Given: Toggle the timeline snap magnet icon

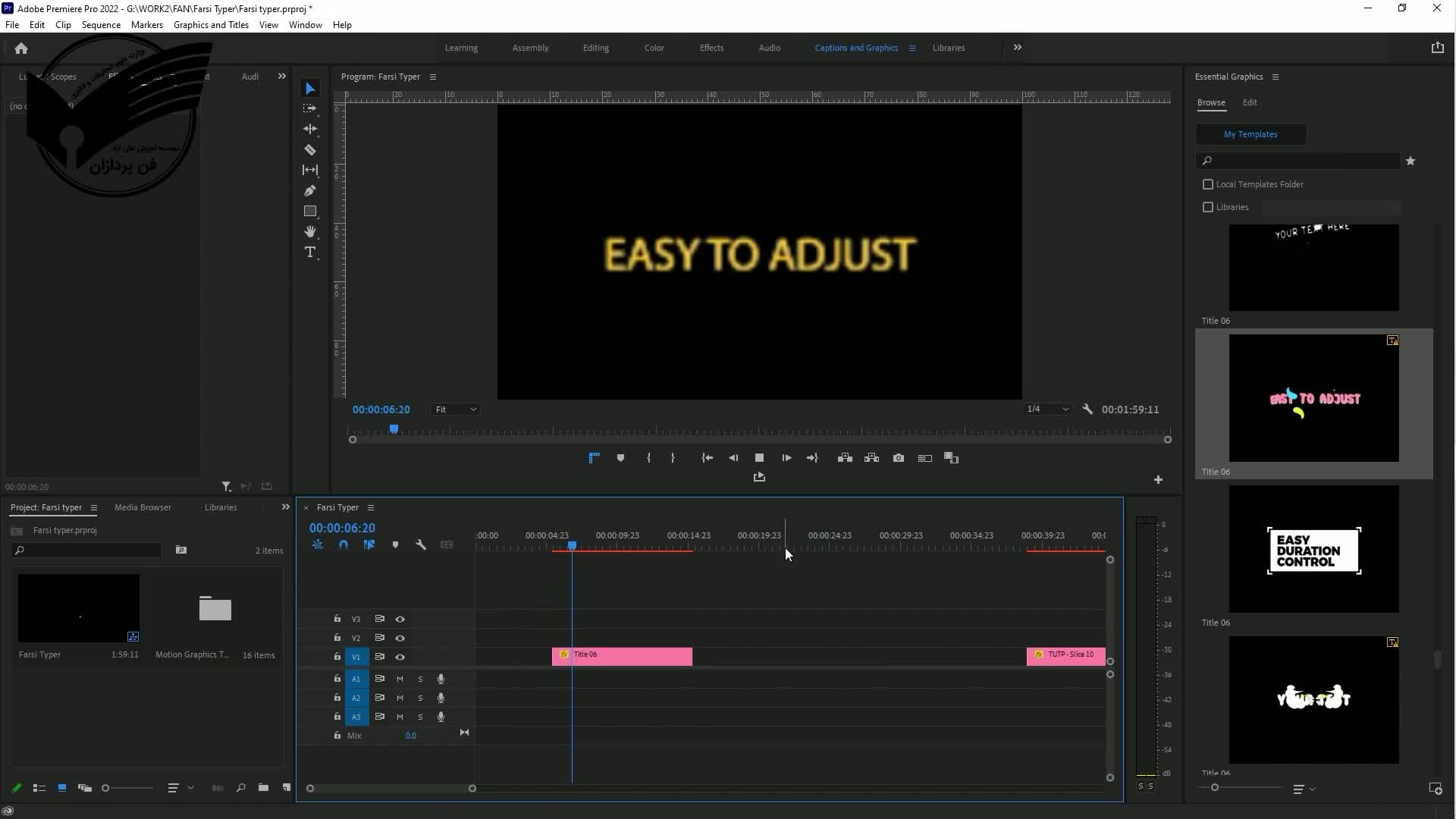Looking at the screenshot, I should pos(344,544).
